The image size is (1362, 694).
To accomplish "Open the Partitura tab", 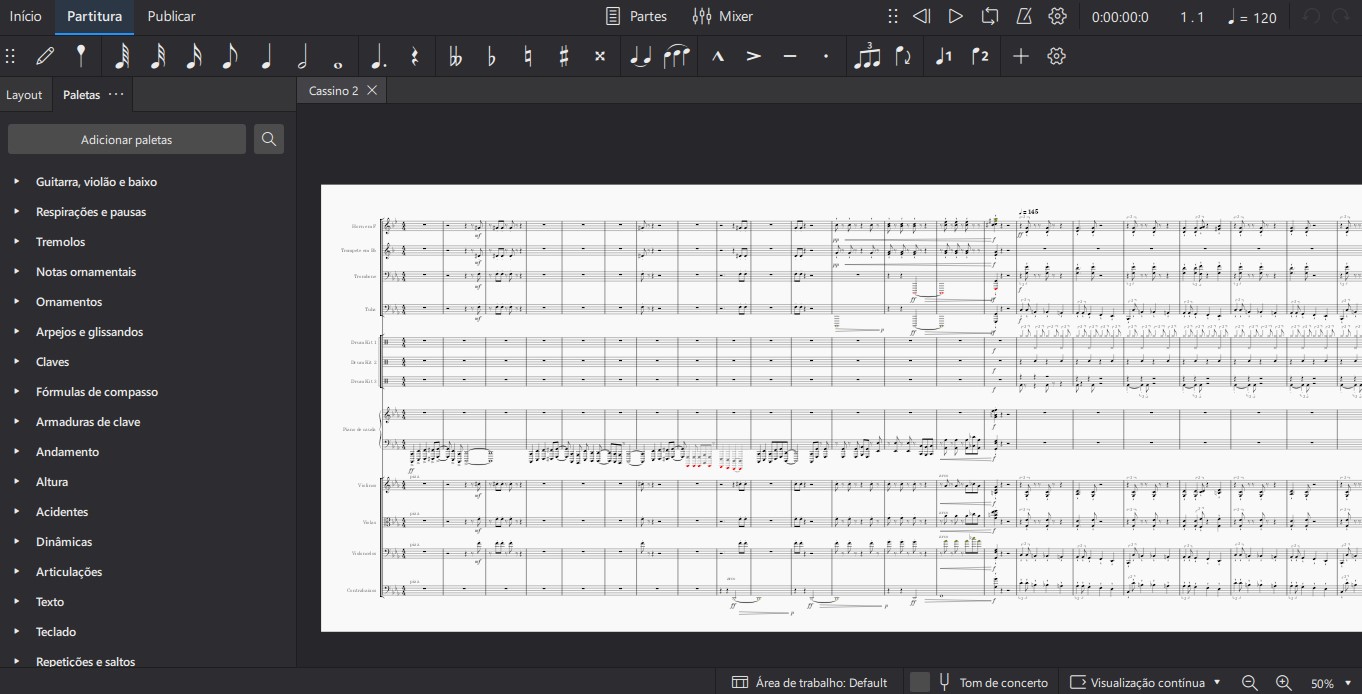I will pyautogui.click(x=94, y=16).
